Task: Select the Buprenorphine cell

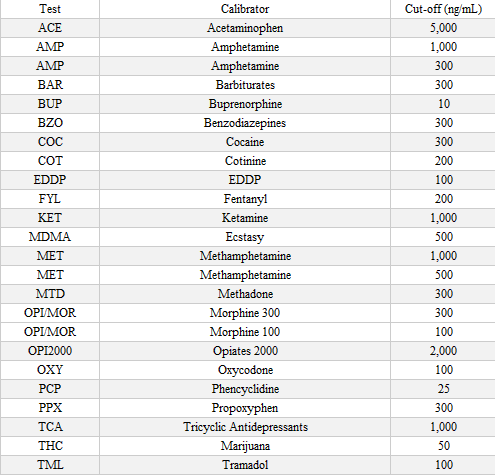Action: (x=245, y=104)
